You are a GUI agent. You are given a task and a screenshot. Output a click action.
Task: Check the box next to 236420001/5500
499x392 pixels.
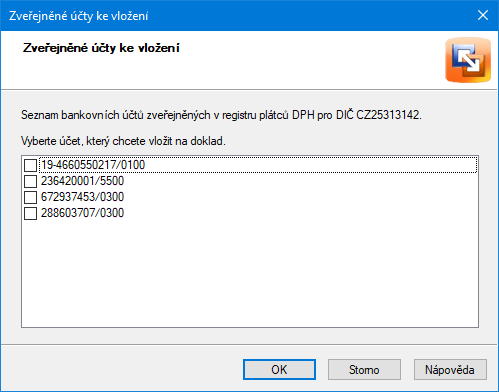30,181
